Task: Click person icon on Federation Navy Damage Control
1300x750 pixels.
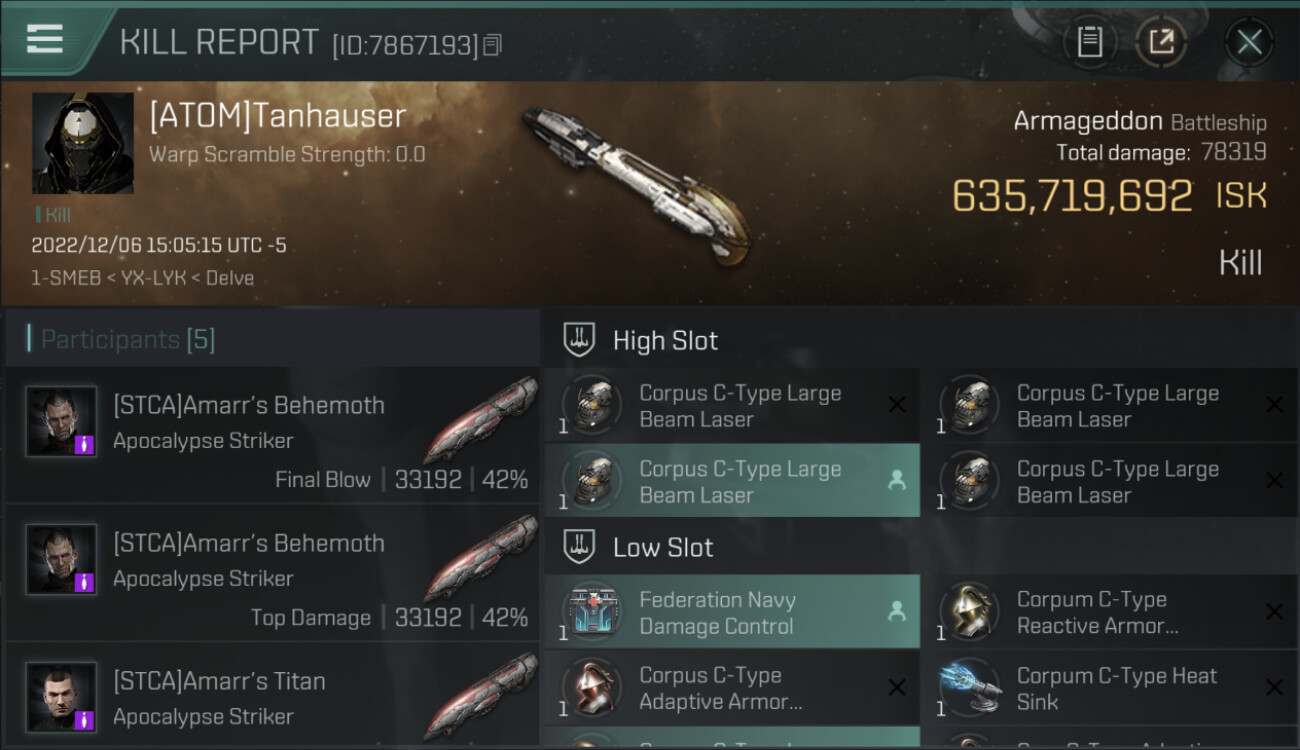Action: [896, 612]
